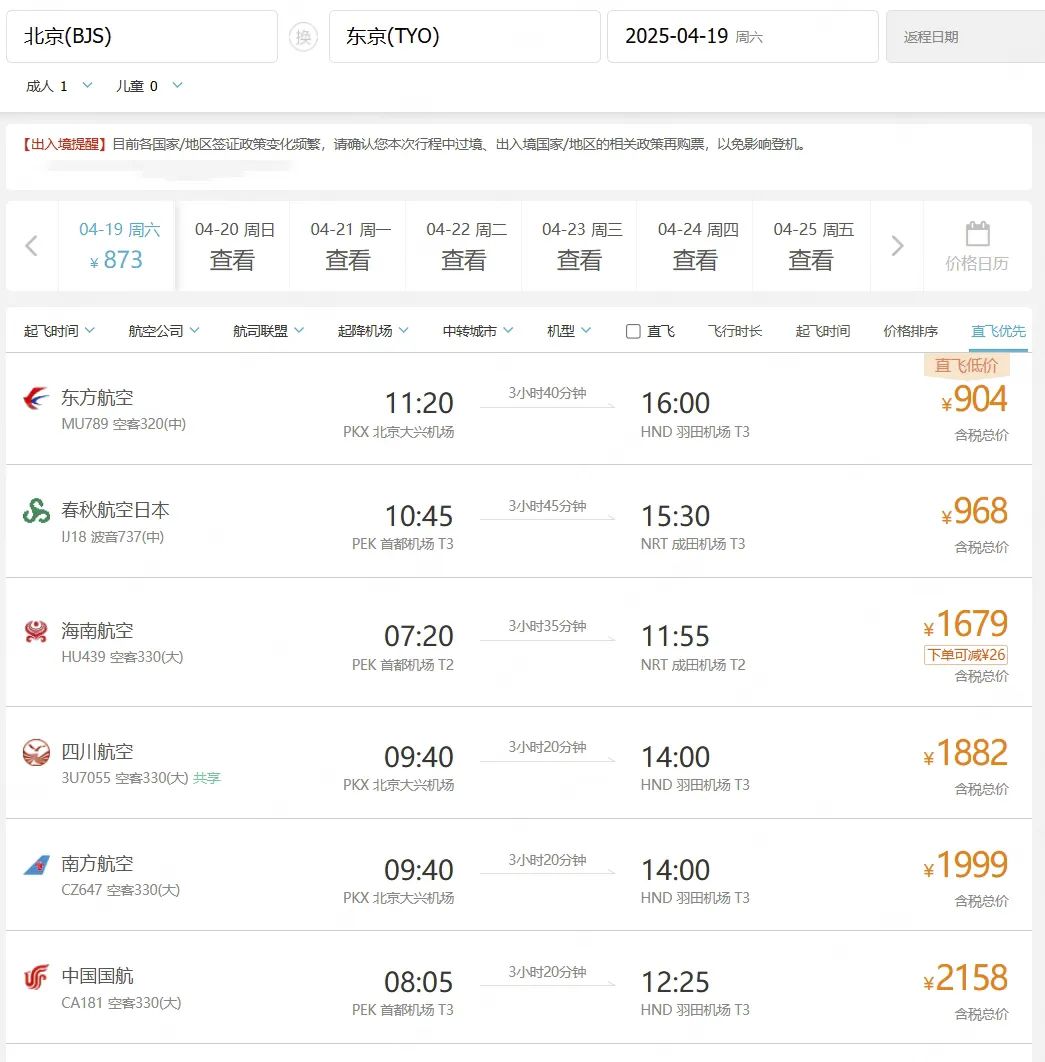Switch to the 04-23 周三 date tab
Image resolution: width=1045 pixels, height=1062 pixels.
click(x=580, y=246)
